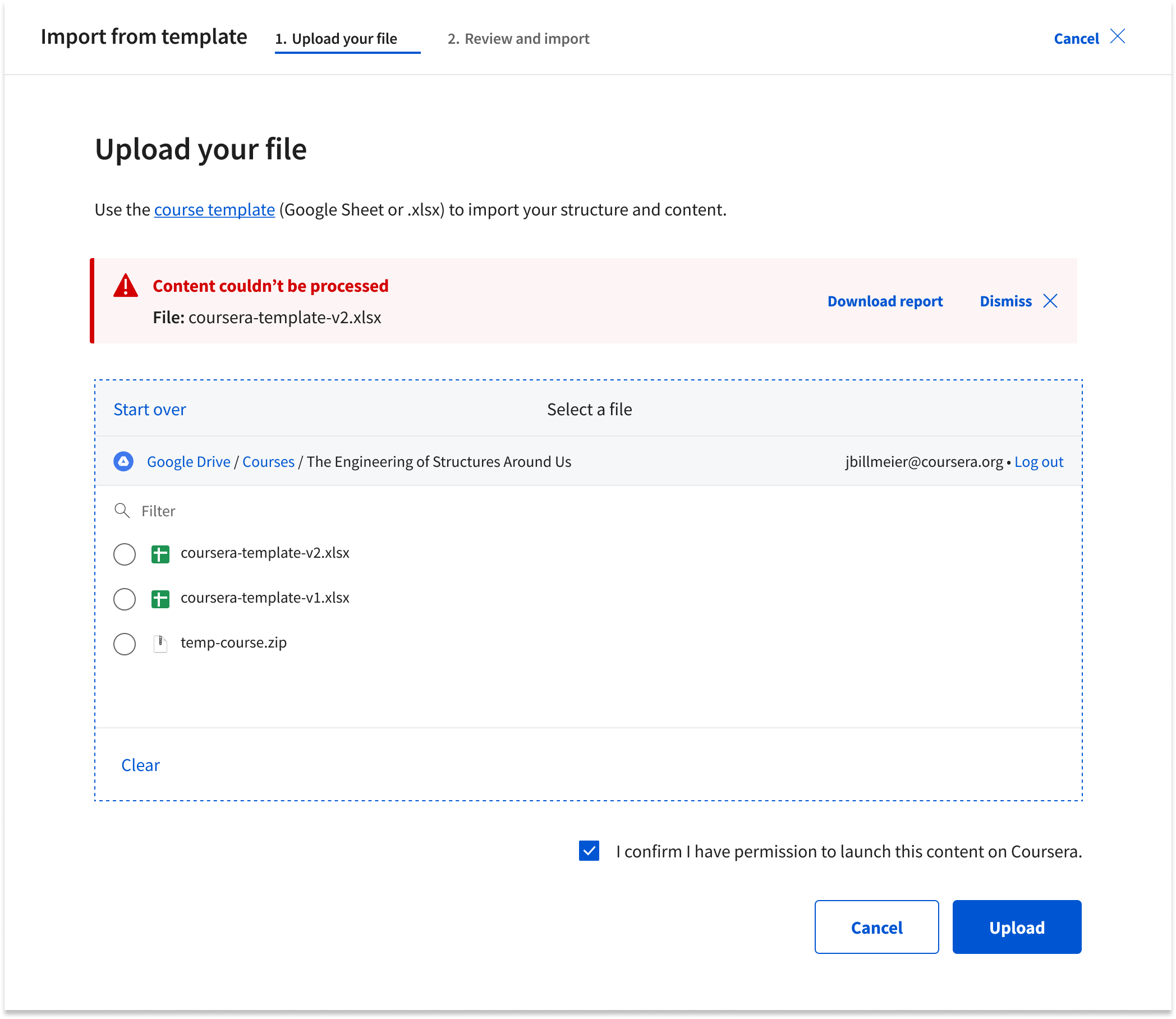Switch to Review and import step tab
1176x1019 pixels.
(518, 39)
